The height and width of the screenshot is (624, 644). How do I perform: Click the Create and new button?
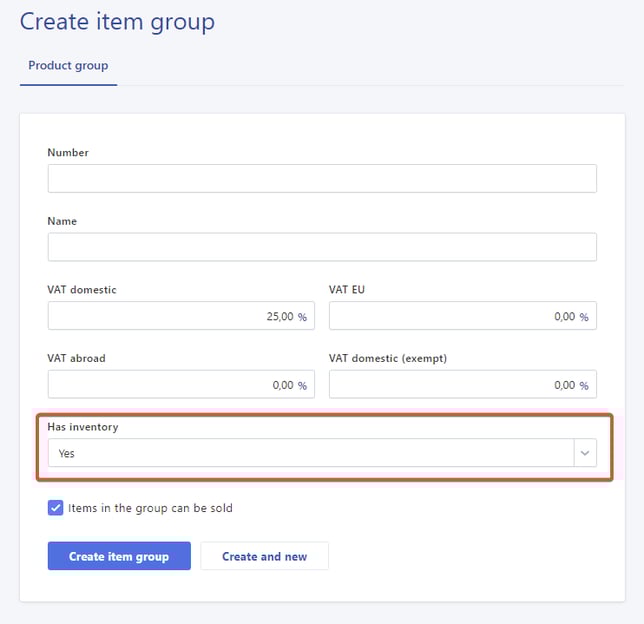264,556
